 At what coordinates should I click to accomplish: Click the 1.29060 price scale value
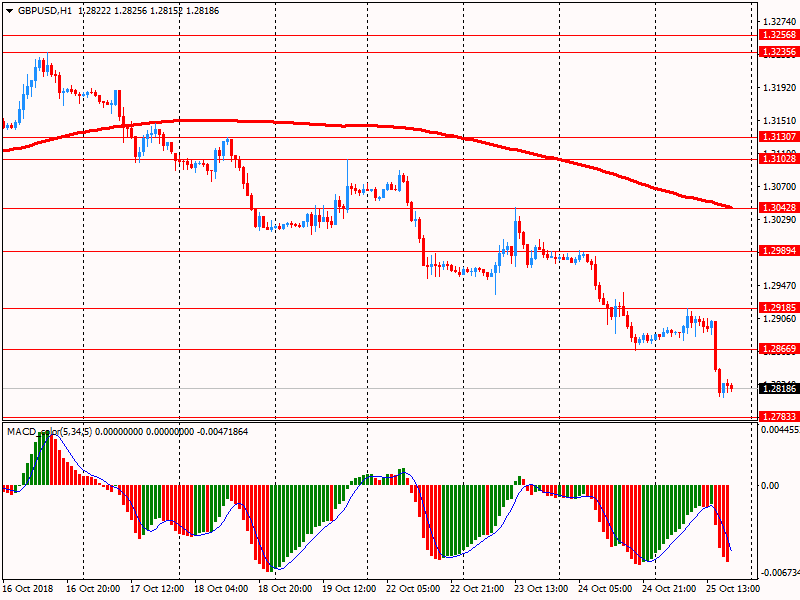click(779, 319)
